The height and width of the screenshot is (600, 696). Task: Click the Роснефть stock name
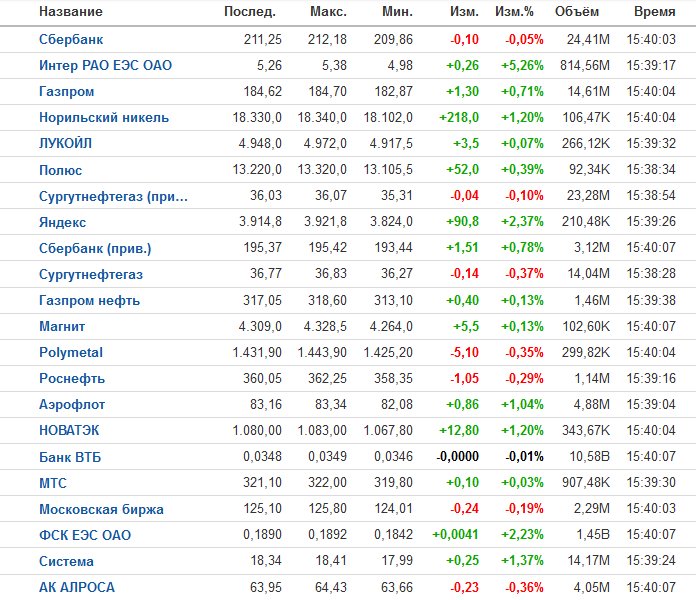(x=72, y=379)
